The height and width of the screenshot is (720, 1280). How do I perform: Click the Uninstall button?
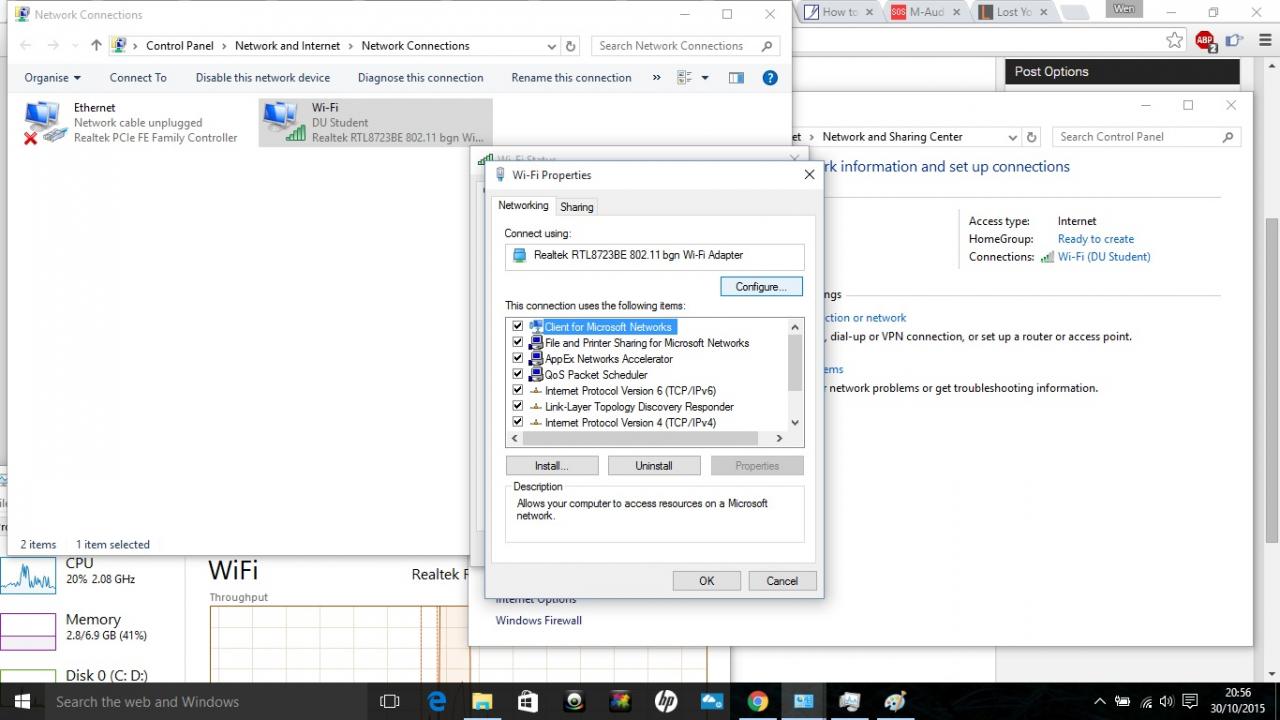[654, 466]
